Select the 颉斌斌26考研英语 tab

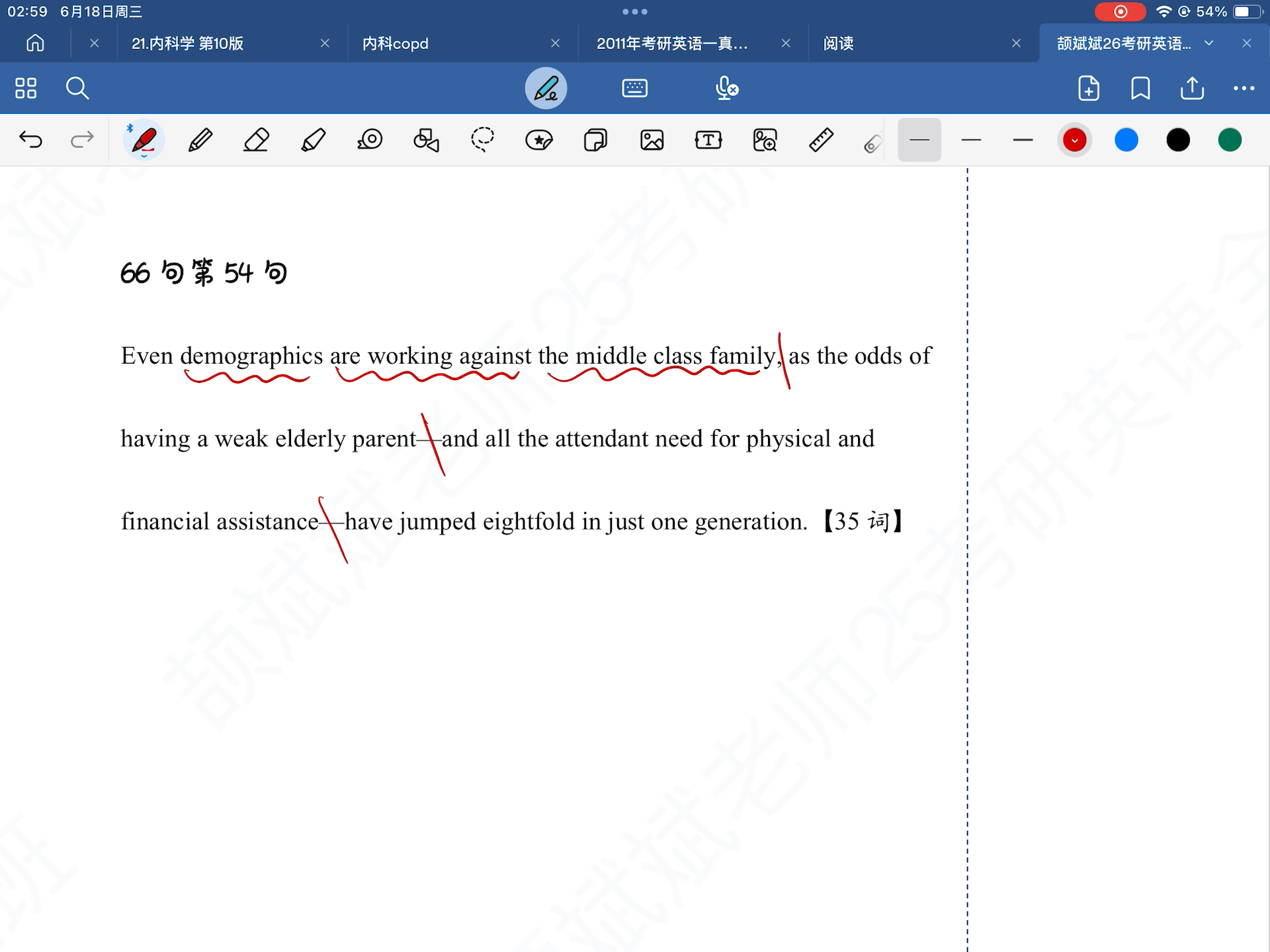1123,44
